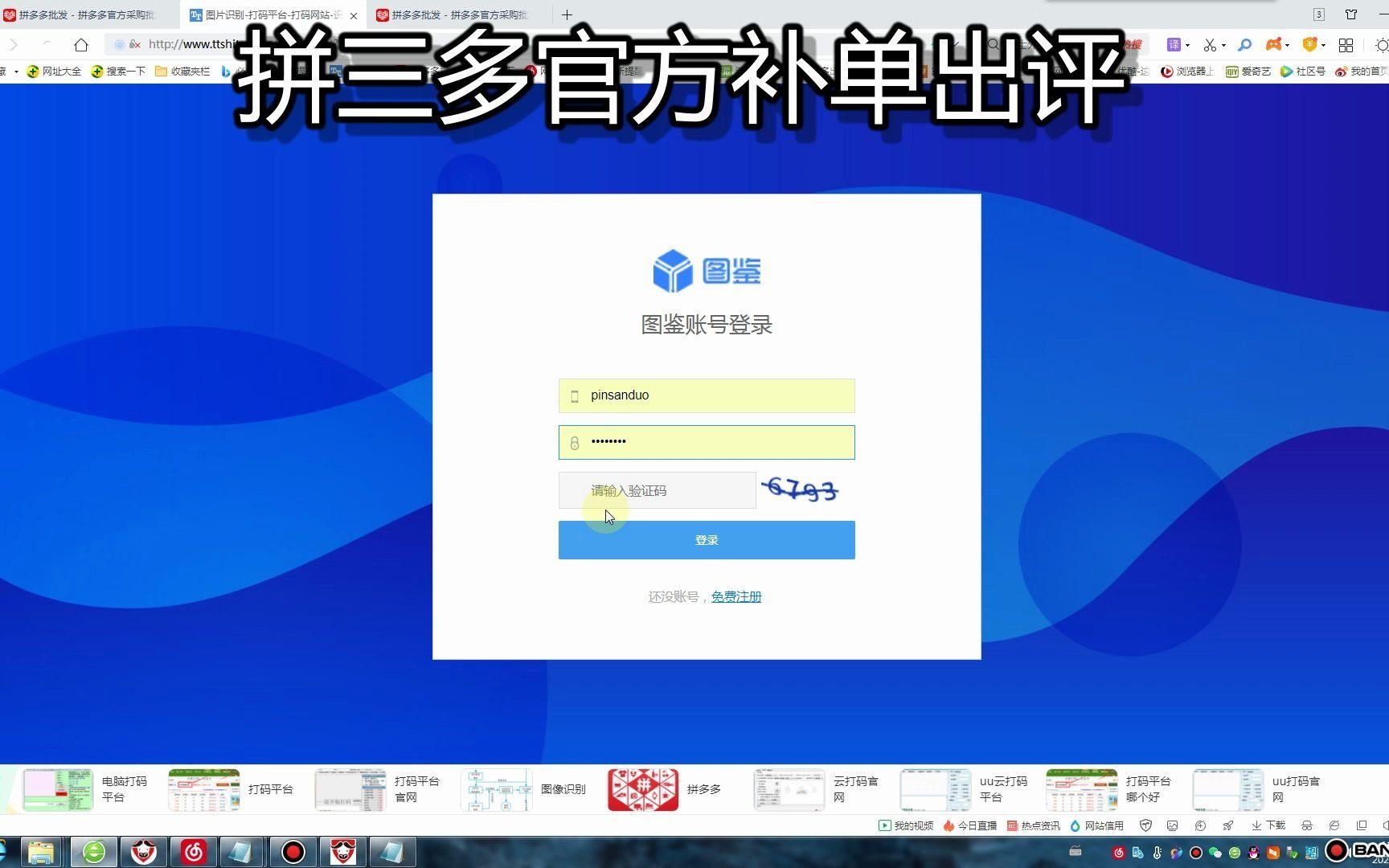
Task: Expand the yellow shield dropdown arrow
Action: pos(1323,46)
